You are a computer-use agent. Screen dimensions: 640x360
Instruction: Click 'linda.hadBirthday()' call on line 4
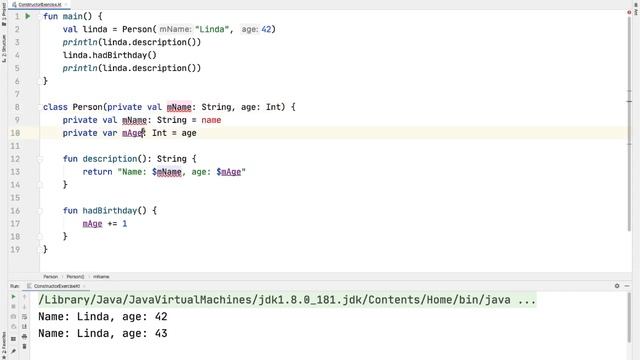click(109, 55)
